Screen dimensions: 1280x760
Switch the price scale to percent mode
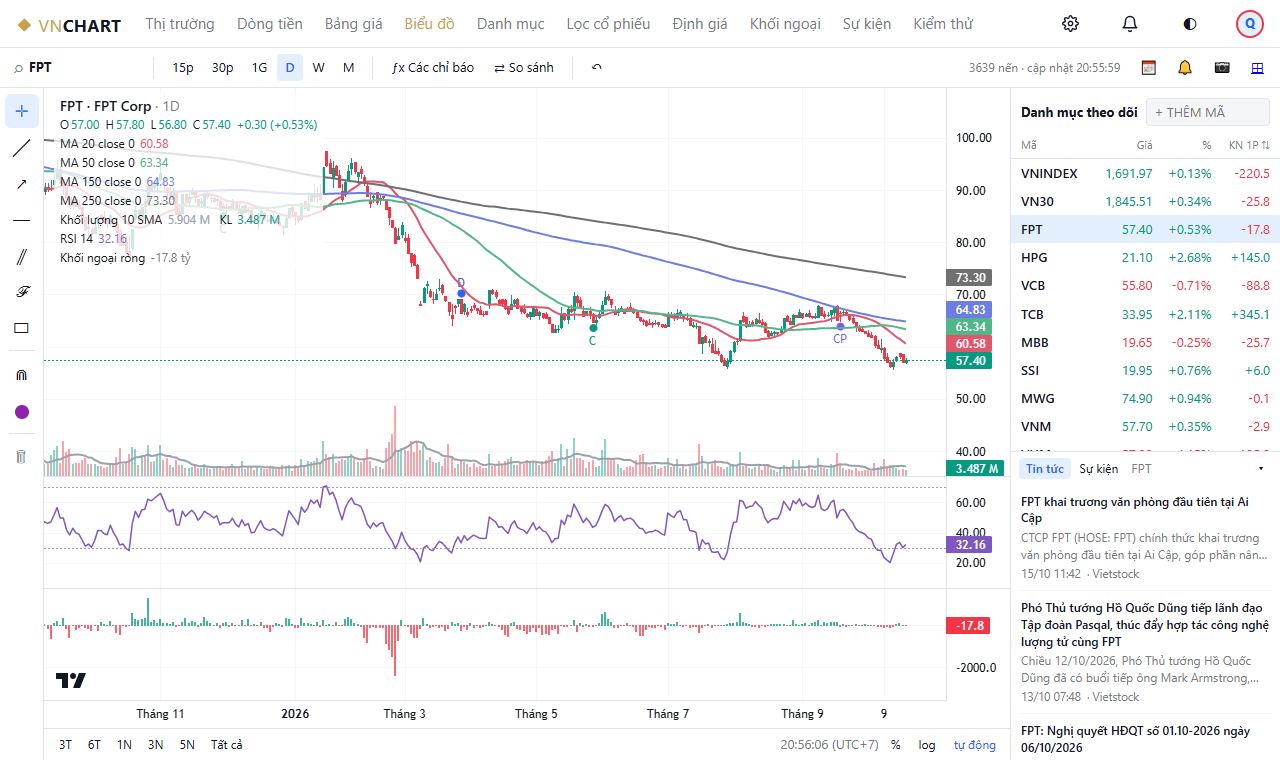point(896,745)
